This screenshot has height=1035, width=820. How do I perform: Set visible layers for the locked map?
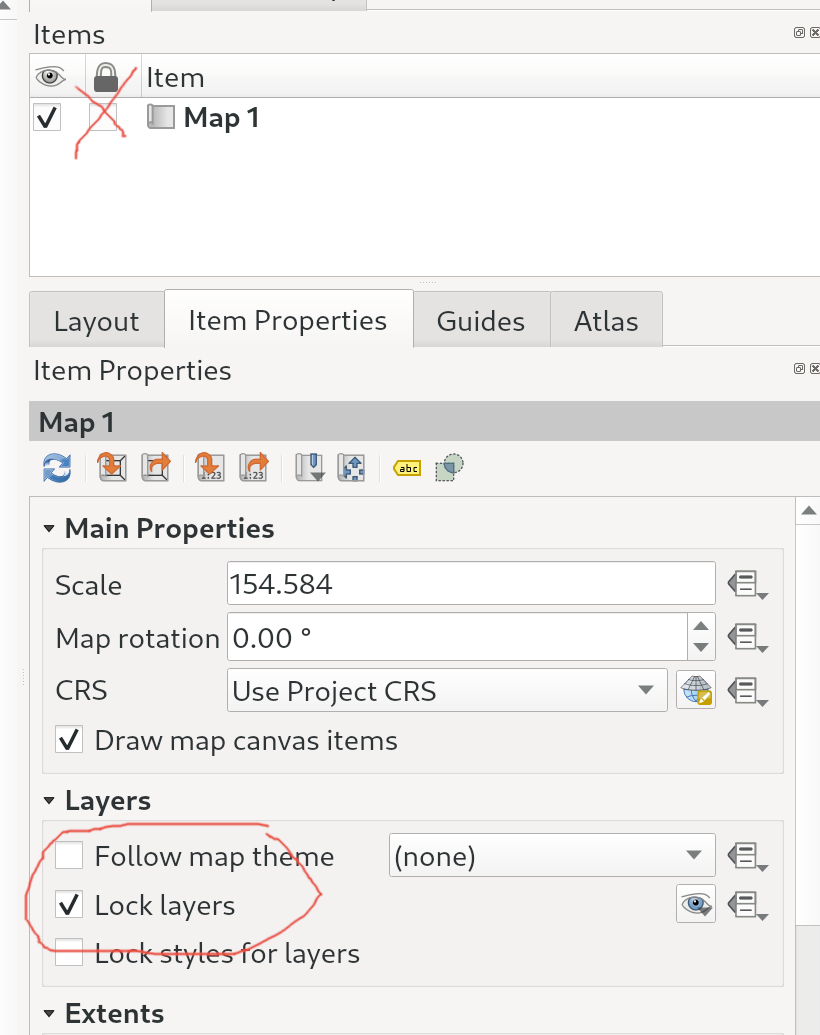[695, 904]
